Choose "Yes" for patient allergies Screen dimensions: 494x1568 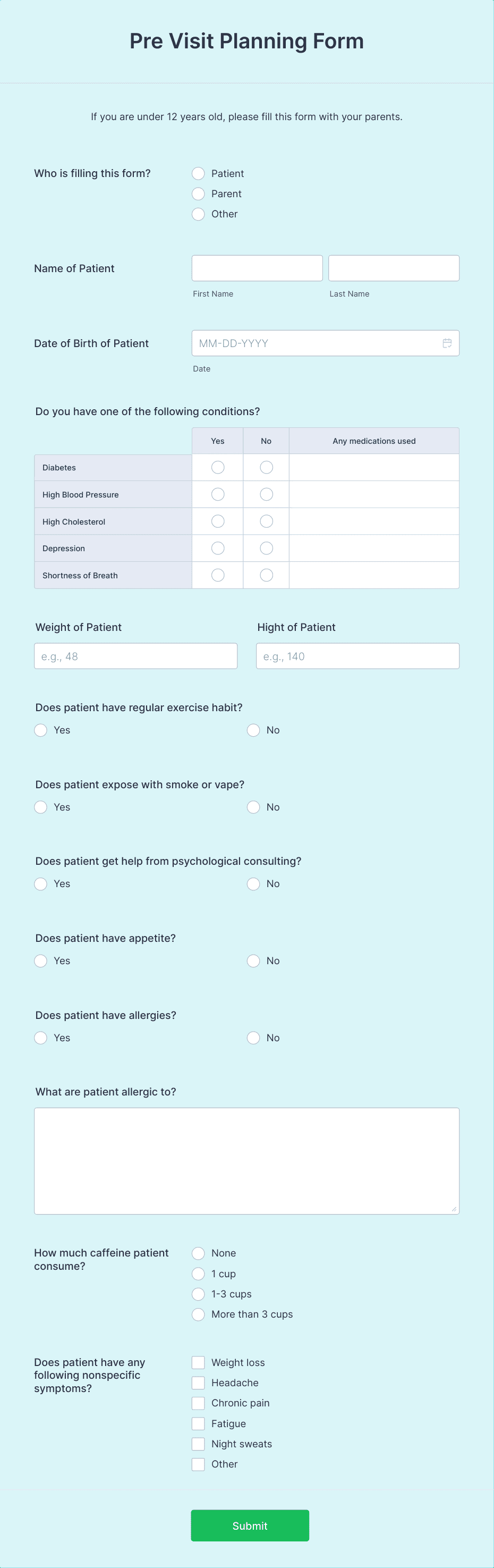40,1037
